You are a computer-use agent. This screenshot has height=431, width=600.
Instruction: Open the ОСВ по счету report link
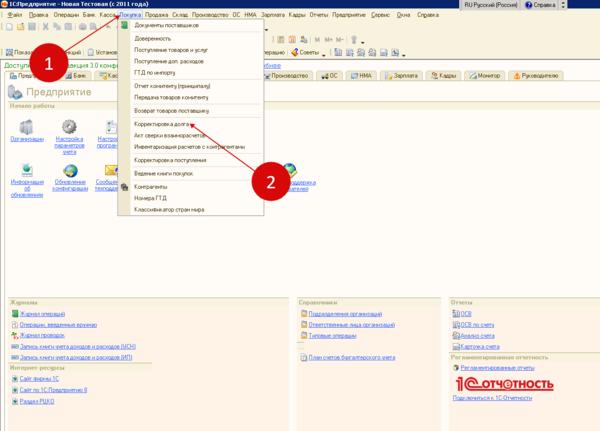(477, 325)
